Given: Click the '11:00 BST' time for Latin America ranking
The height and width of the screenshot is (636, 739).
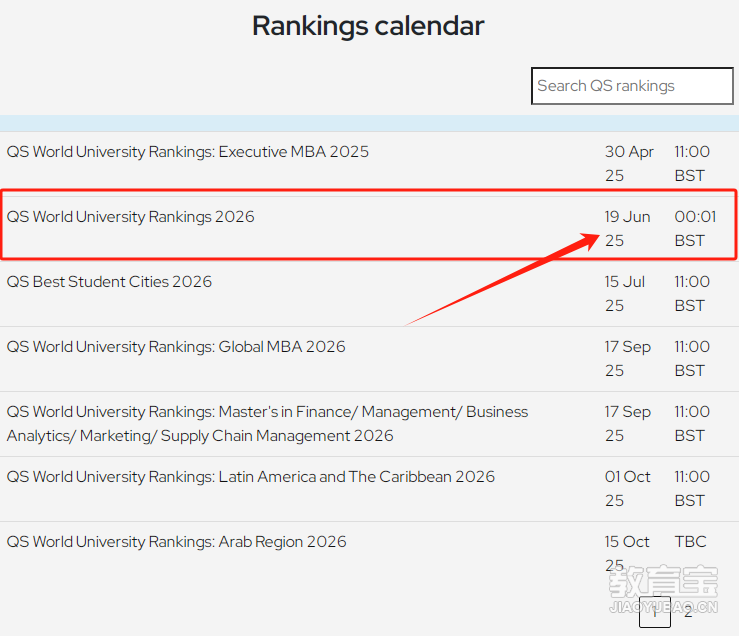Looking at the screenshot, I should click(692, 489).
